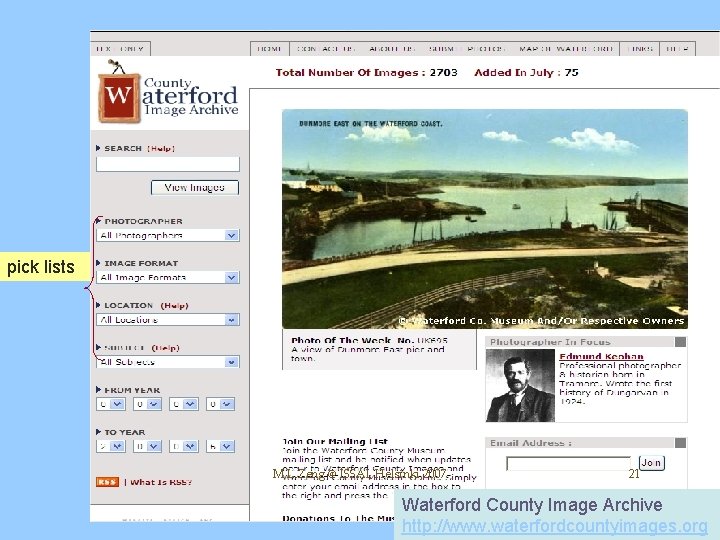Click the County Waterford Image Archive logo
This screenshot has height=540, width=720.
(168, 92)
